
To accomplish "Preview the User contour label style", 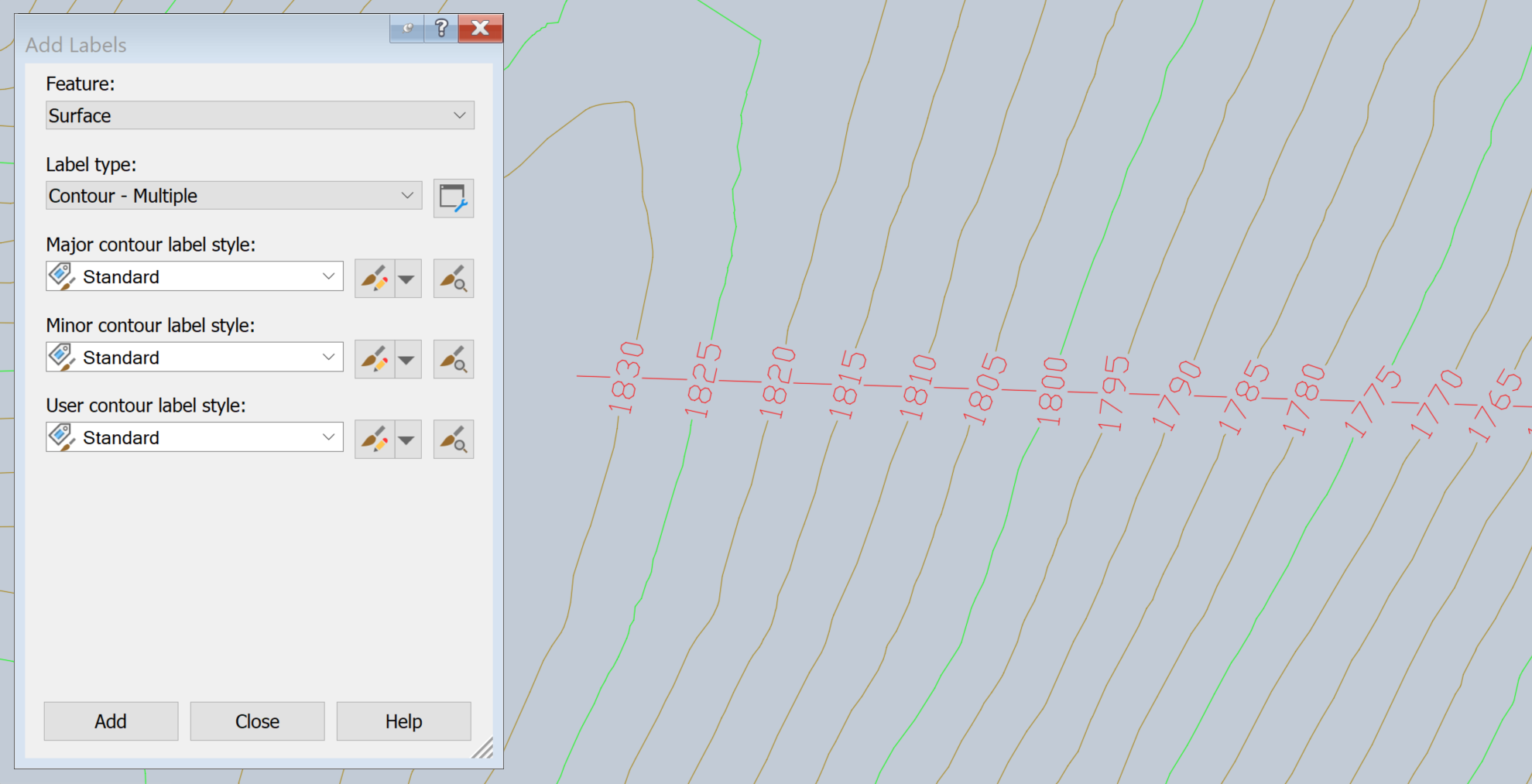I will (x=453, y=438).
